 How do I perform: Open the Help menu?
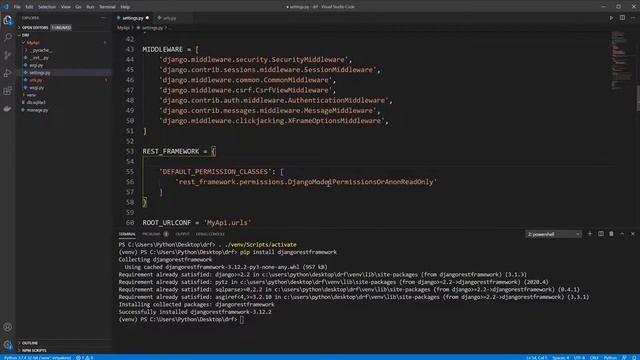point(125,7)
